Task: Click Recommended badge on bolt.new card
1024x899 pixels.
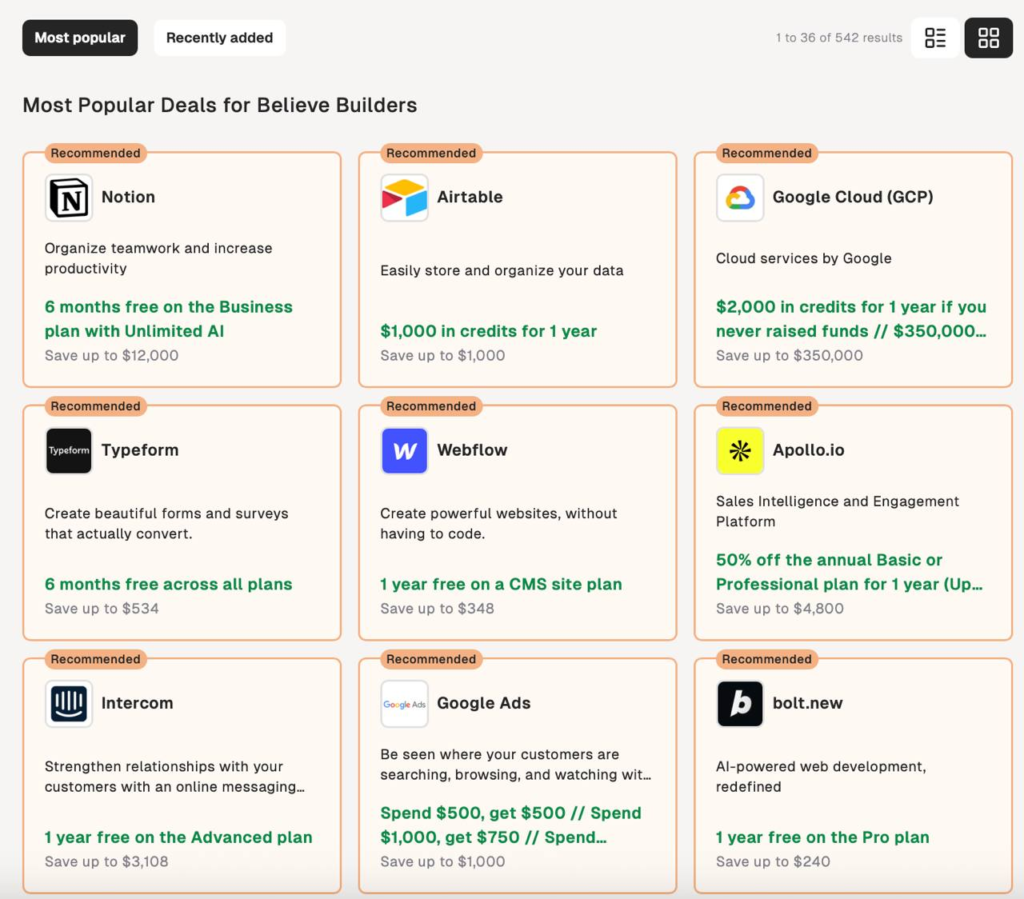Action: pyautogui.click(x=767, y=659)
